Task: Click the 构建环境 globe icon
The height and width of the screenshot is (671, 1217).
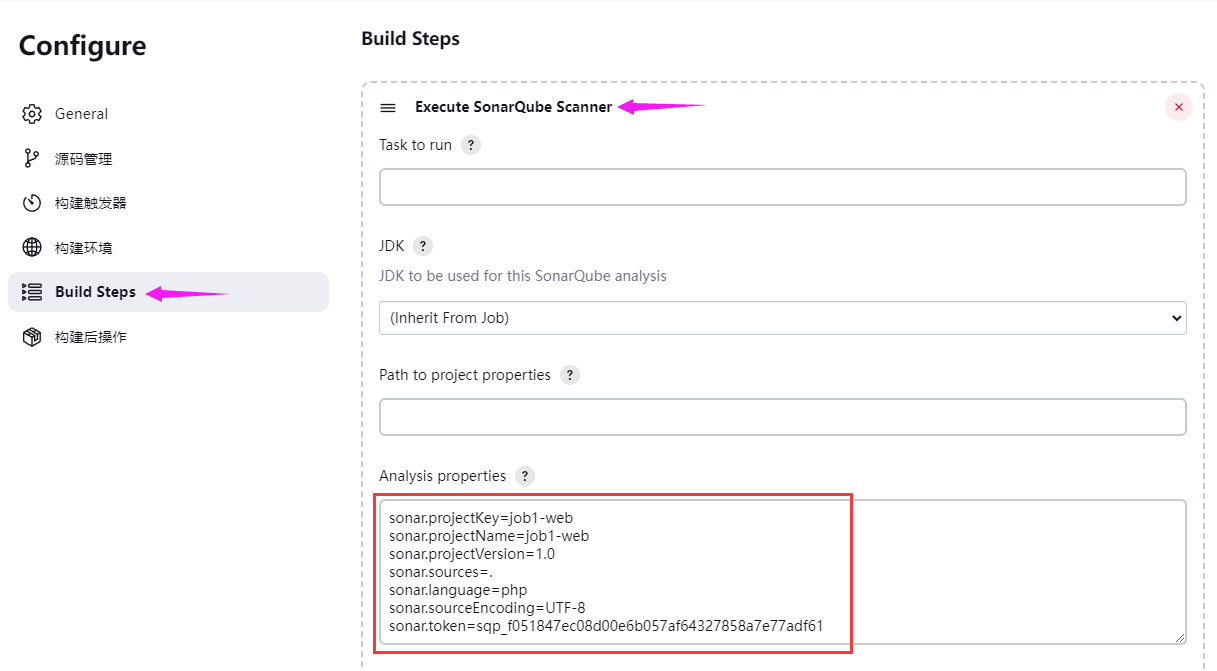Action: tap(32, 248)
